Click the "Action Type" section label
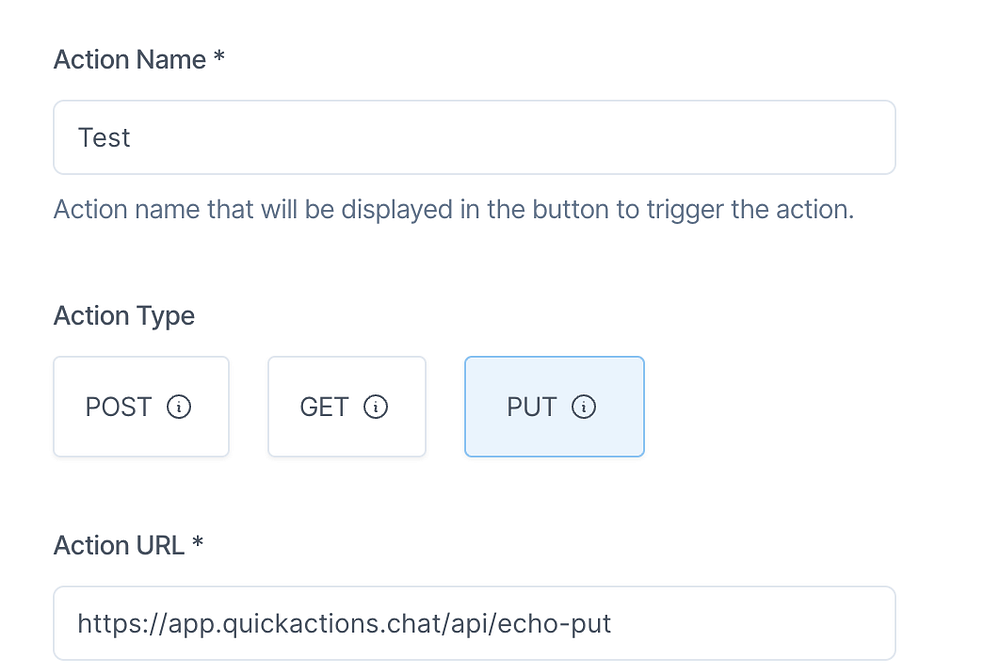This screenshot has height=672, width=1000. [124, 316]
